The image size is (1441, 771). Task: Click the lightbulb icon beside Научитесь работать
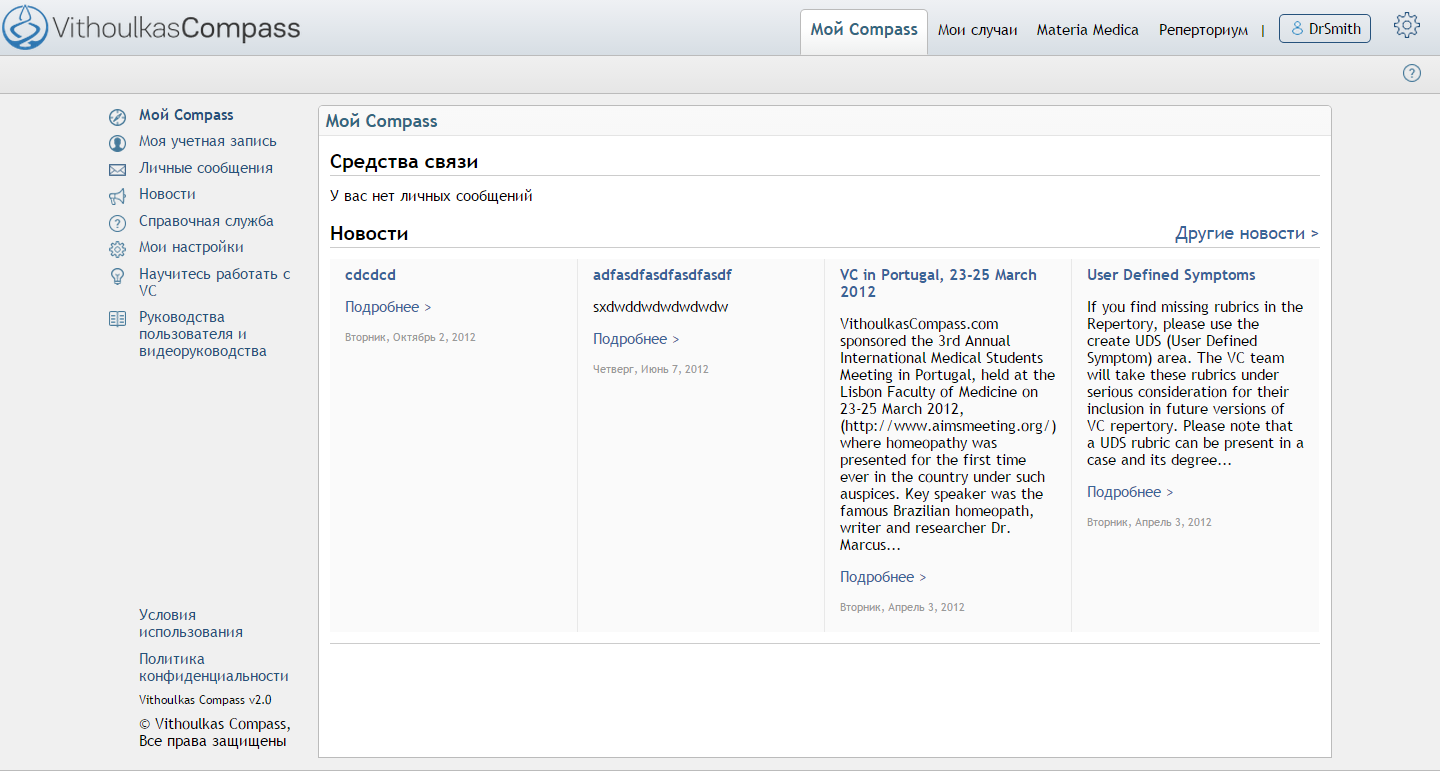[117, 276]
